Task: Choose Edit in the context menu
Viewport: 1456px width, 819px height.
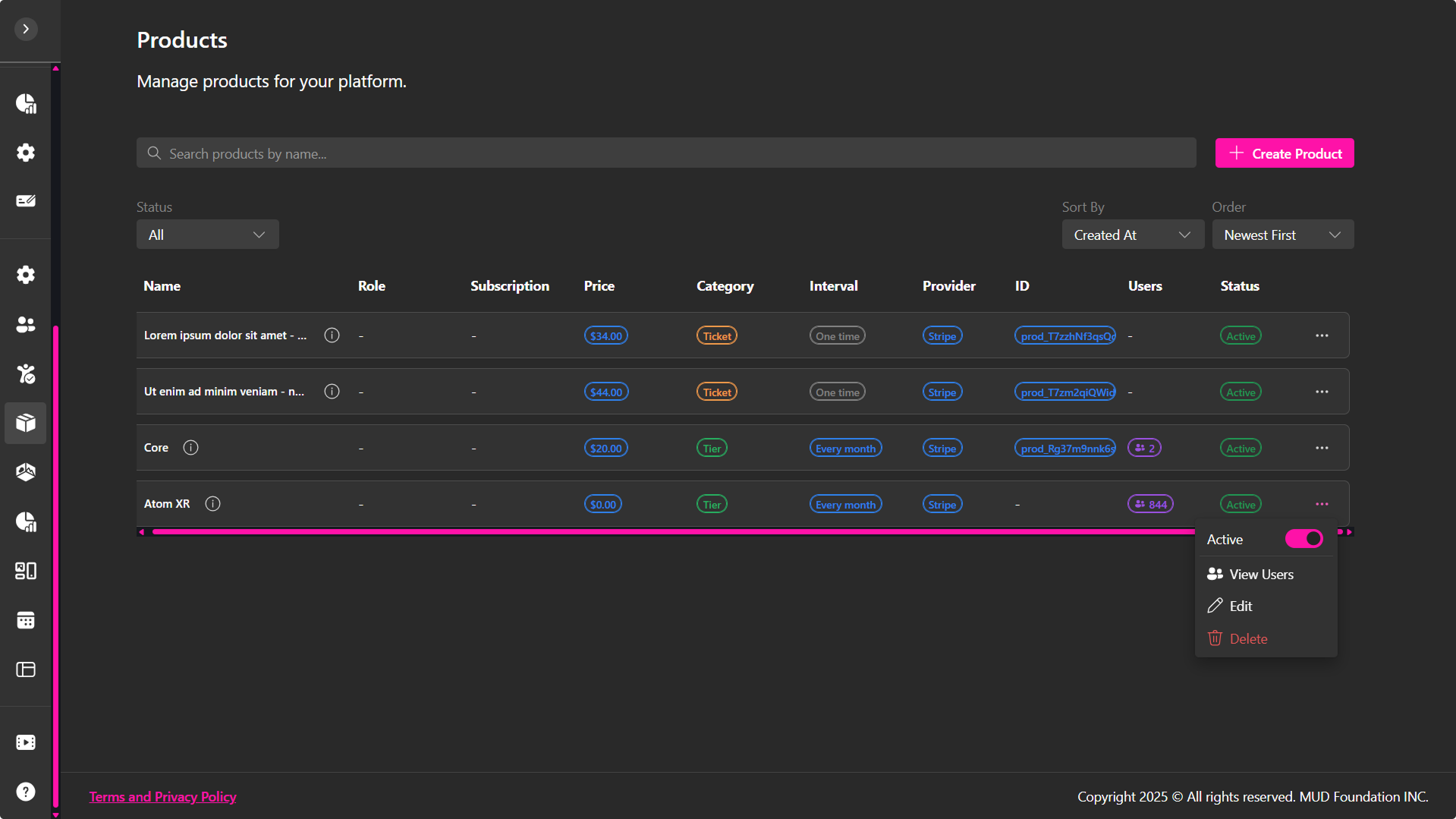Action: pyautogui.click(x=1241, y=606)
